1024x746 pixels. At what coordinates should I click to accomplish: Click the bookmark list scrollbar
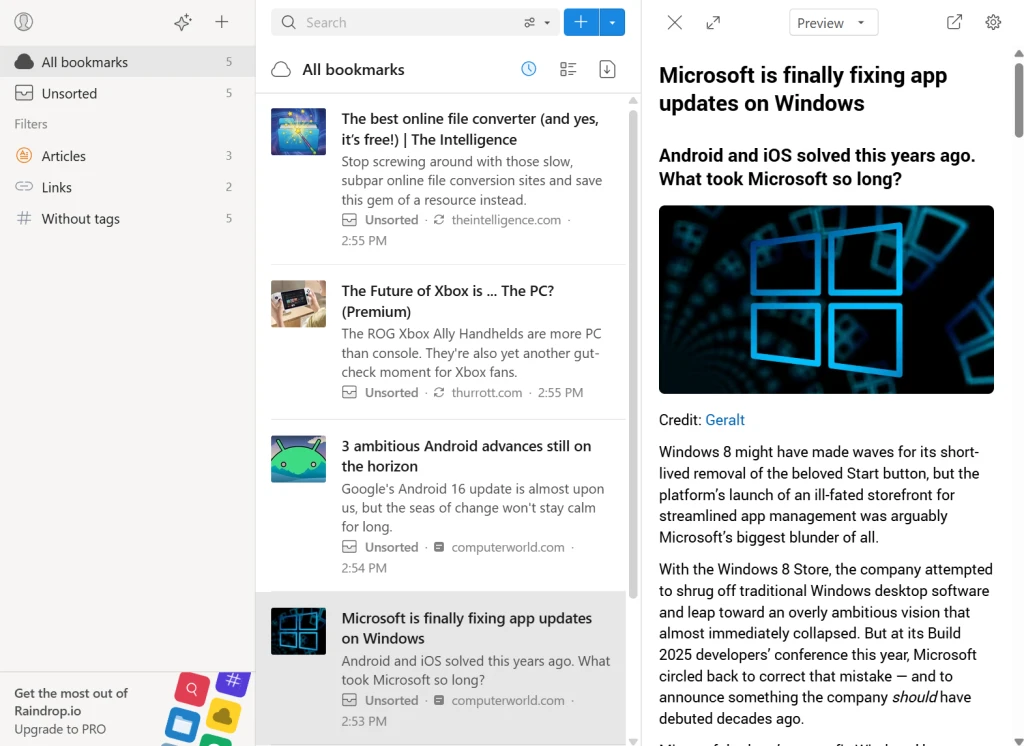633,353
